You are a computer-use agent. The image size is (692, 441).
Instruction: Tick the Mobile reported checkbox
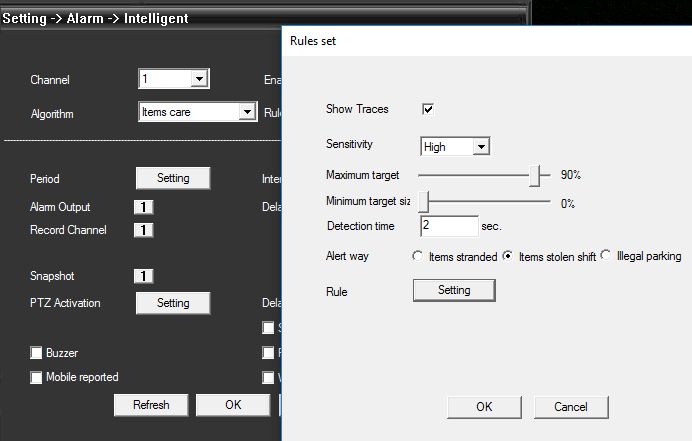click(x=37, y=377)
